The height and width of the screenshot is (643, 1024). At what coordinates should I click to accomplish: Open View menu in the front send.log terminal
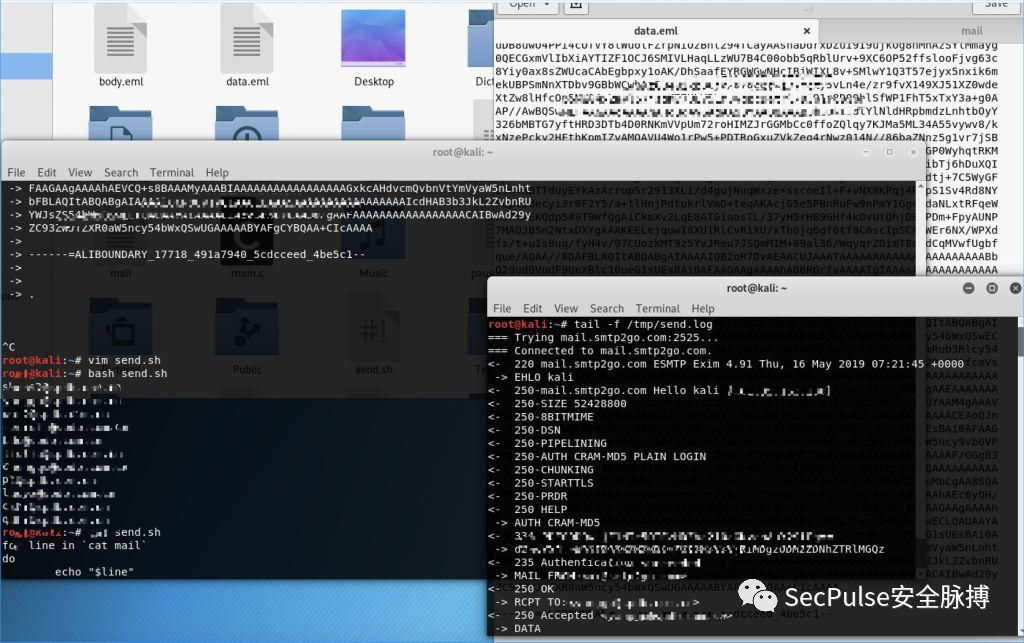(x=566, y=308)
